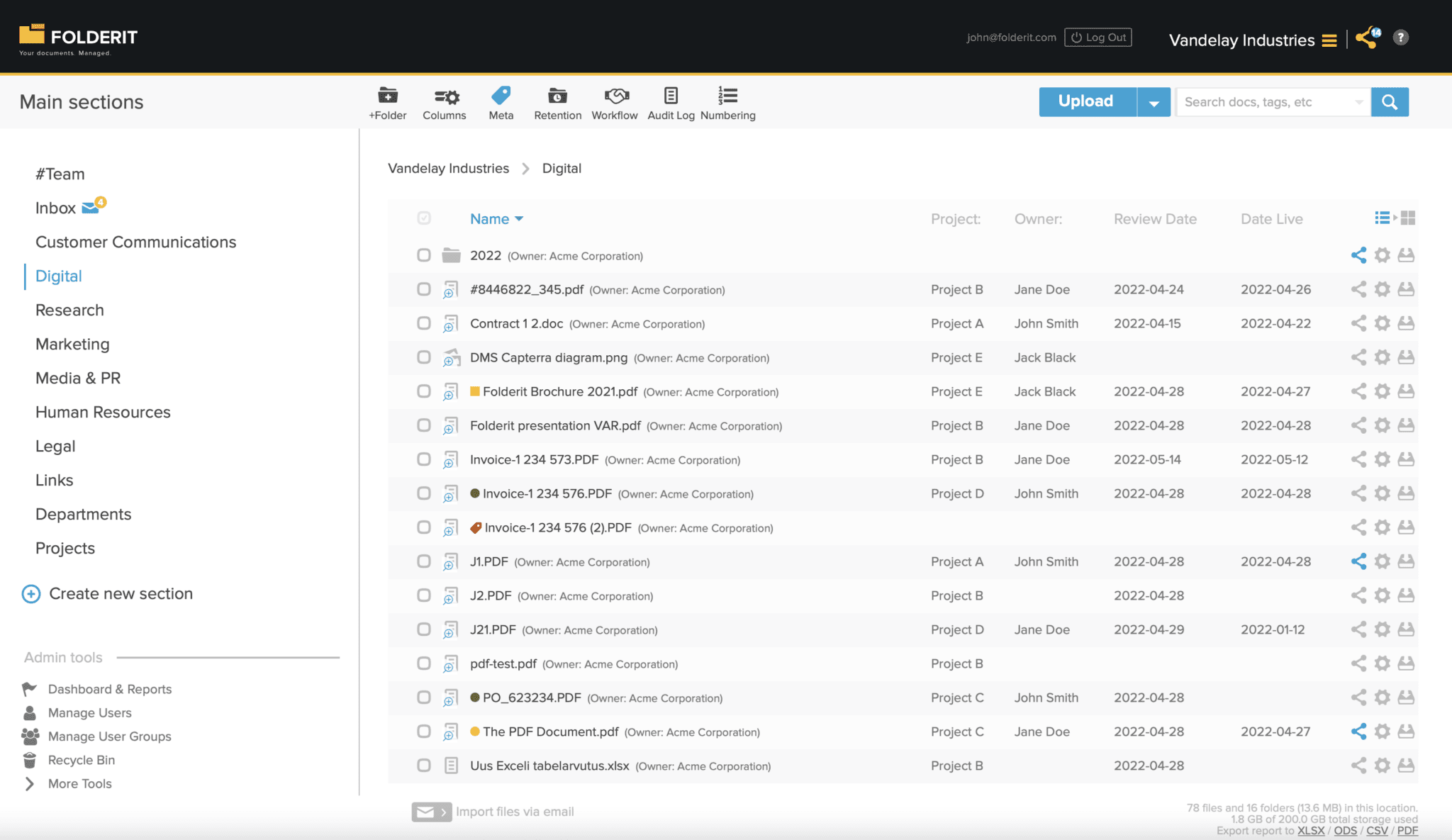Click the Upload button
The image size is (1452, 840).
click(x=1085, y=101)
